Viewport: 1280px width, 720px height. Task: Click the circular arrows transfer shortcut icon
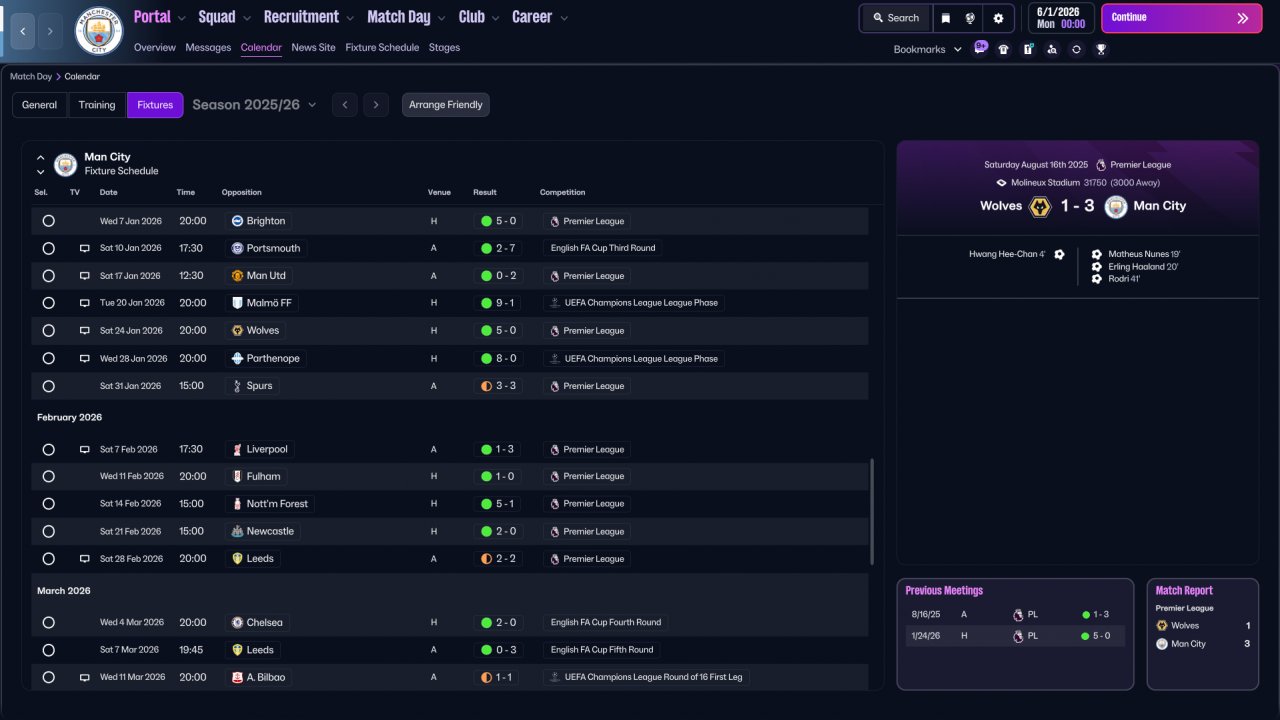[1076, 49]
